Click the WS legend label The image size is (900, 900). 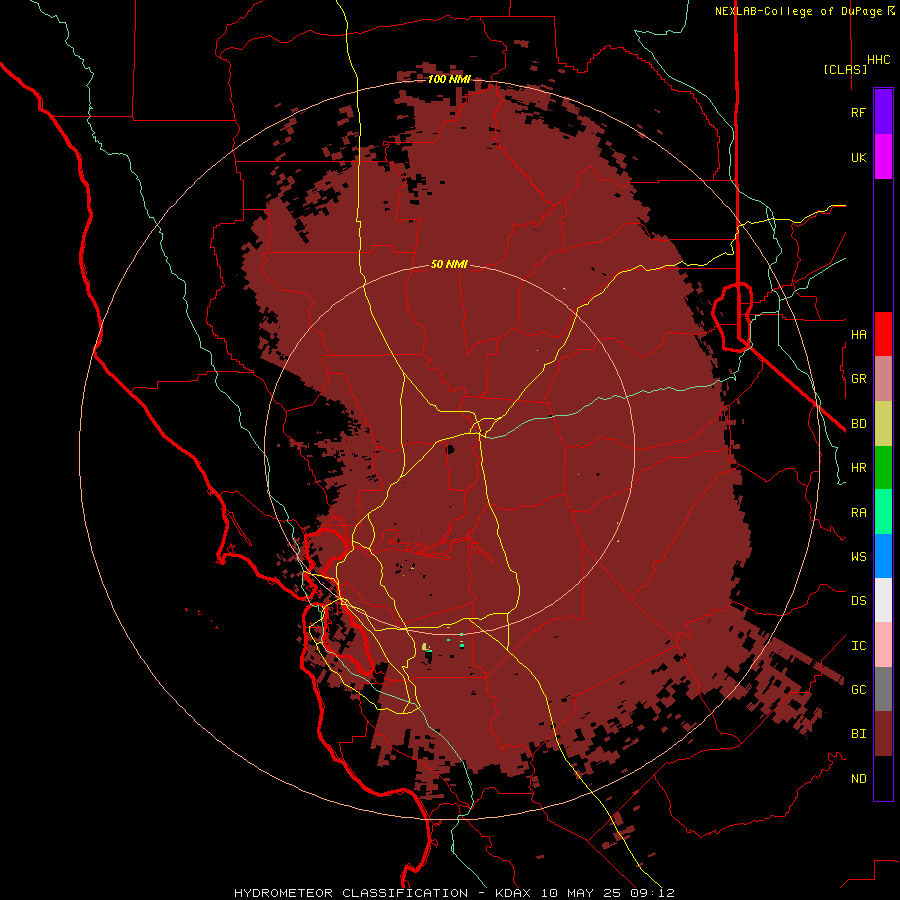point(859,556)
